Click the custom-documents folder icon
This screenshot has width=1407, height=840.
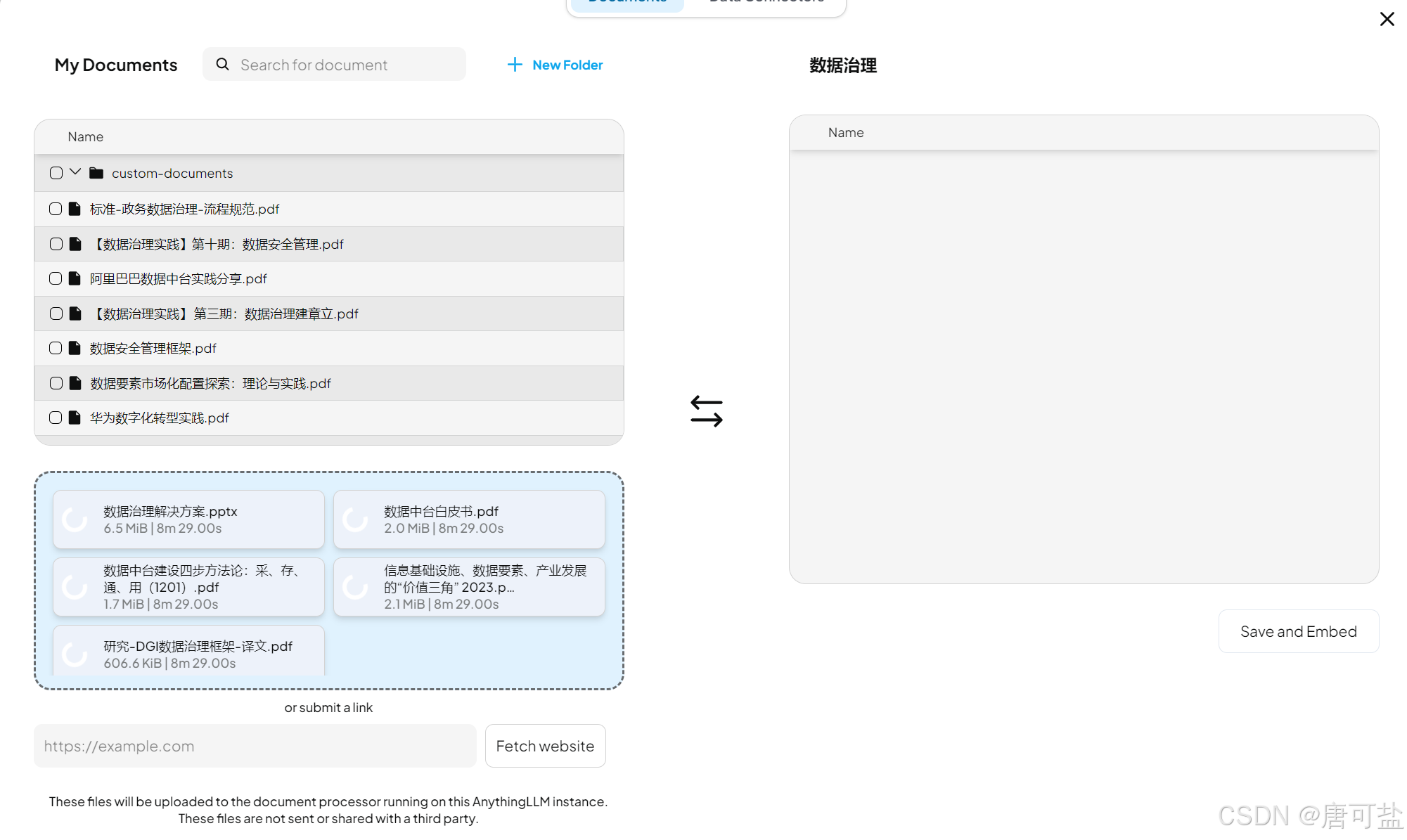point(96,173)
